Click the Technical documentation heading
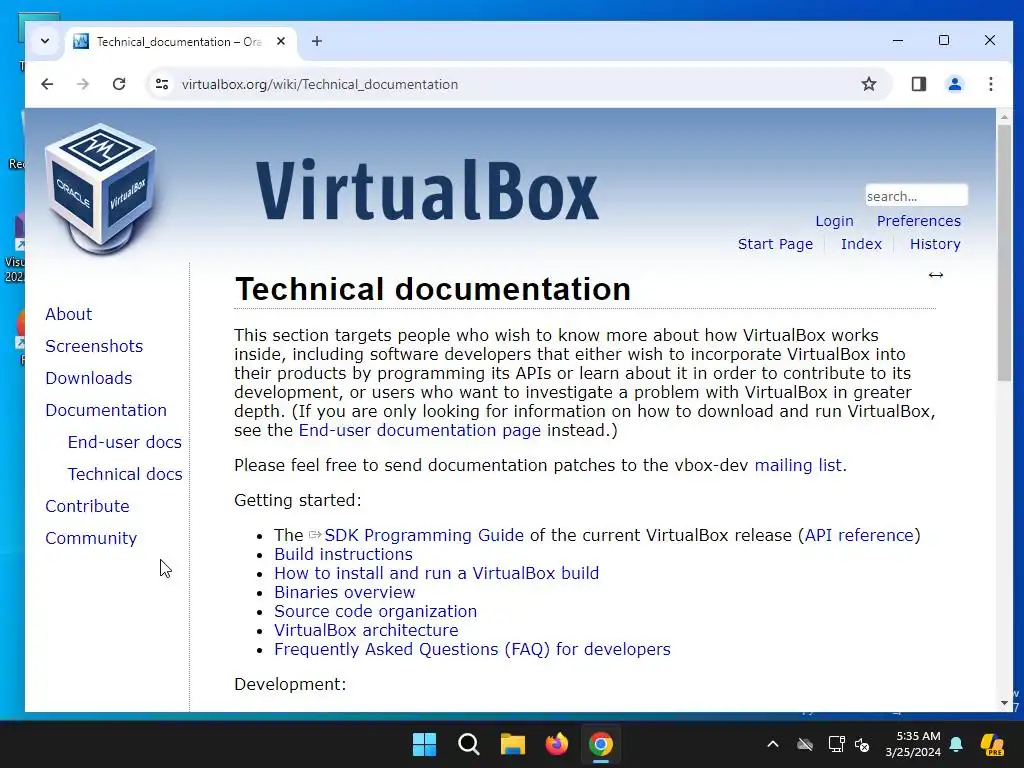 pyautogui.click(x=432, y=289)
